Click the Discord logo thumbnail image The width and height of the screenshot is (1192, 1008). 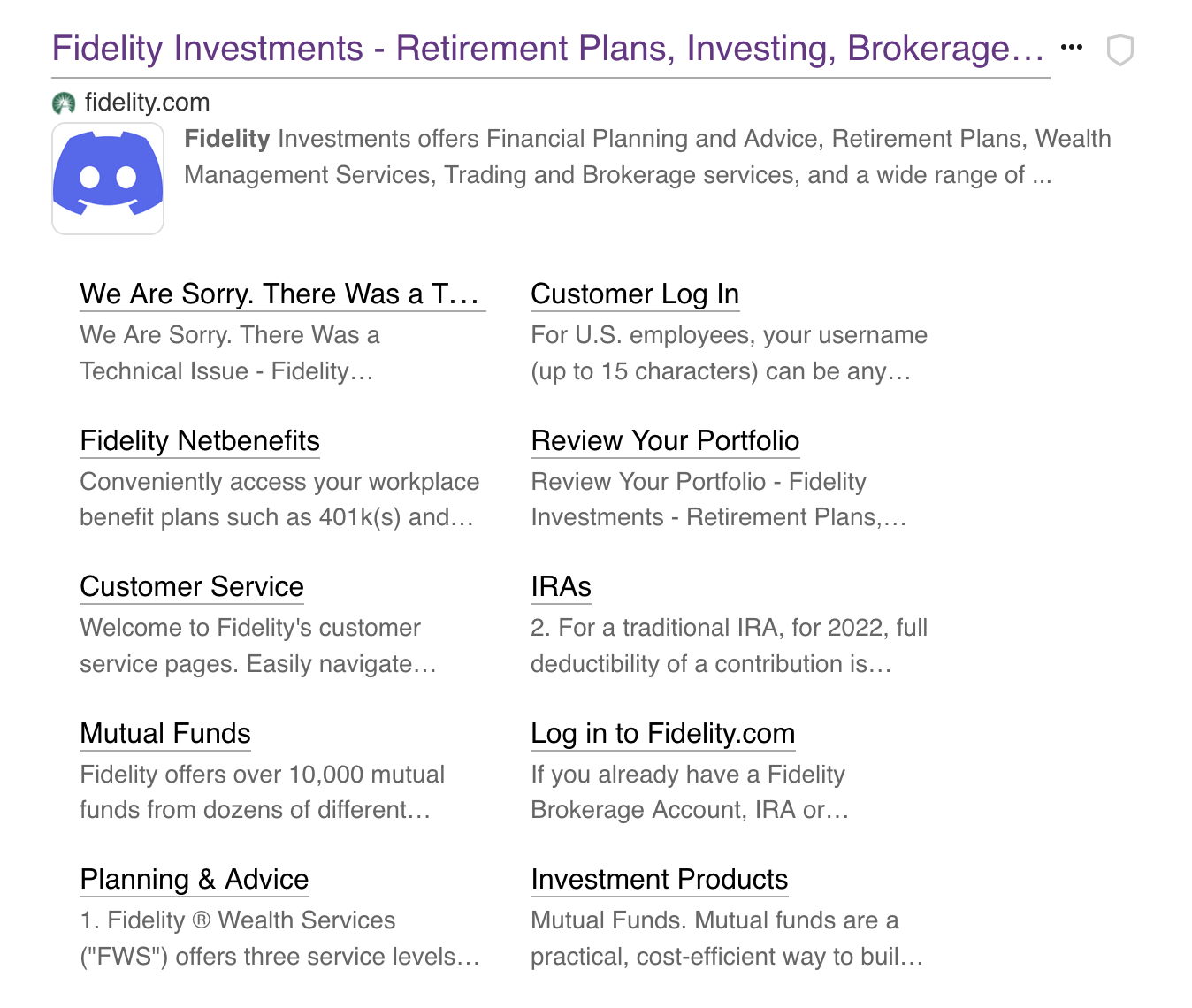(x=108, y=179)
